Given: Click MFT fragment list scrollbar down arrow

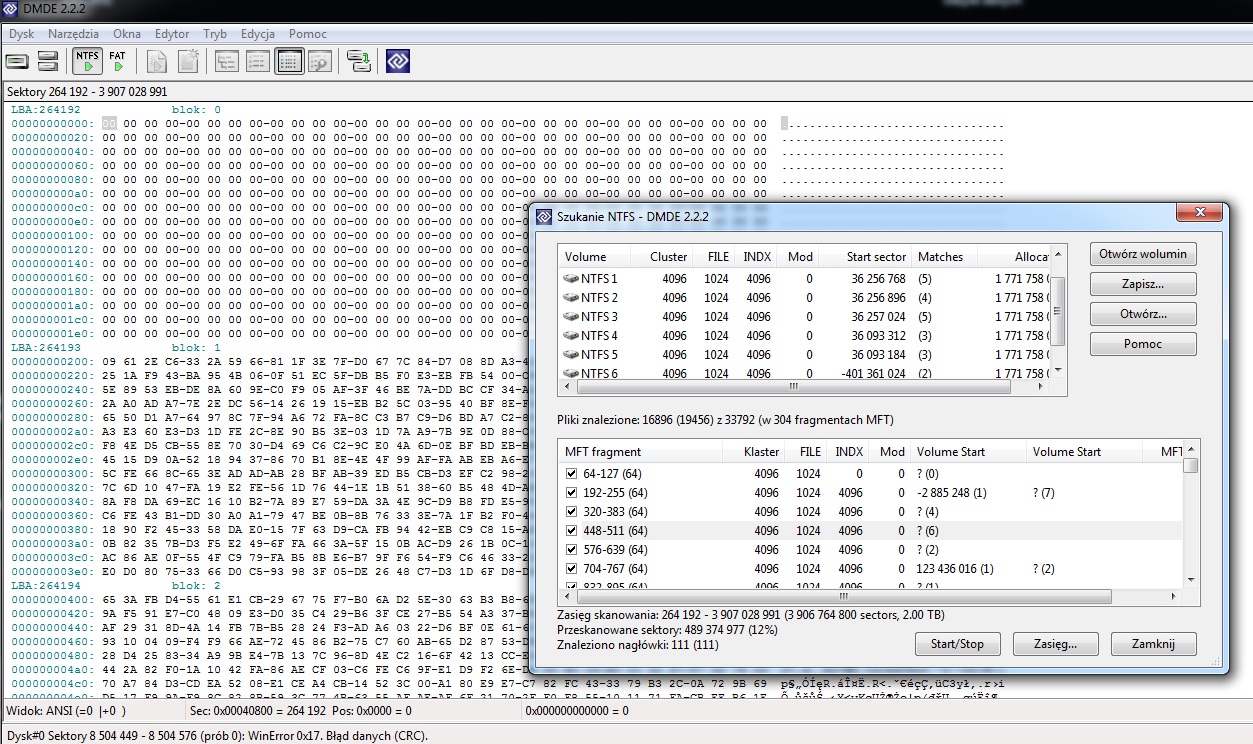Looking at the screenshot, I should 1190,579.
